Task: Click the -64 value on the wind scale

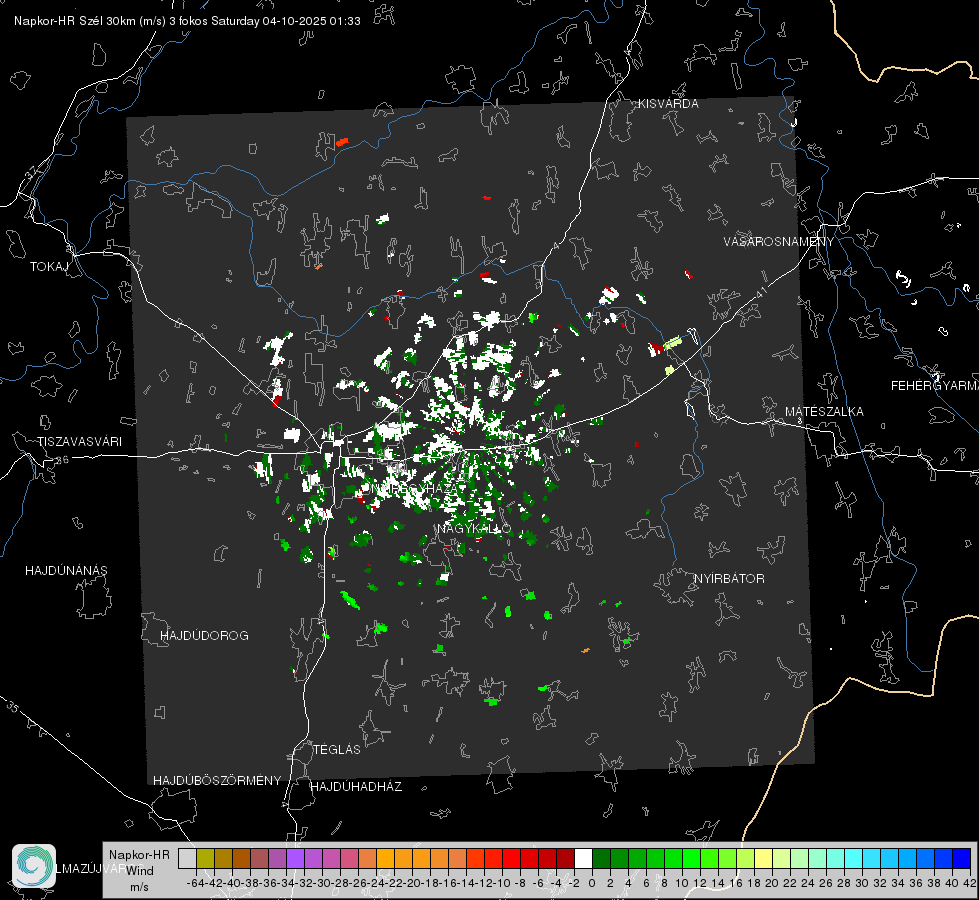Action: click(196, 883)
